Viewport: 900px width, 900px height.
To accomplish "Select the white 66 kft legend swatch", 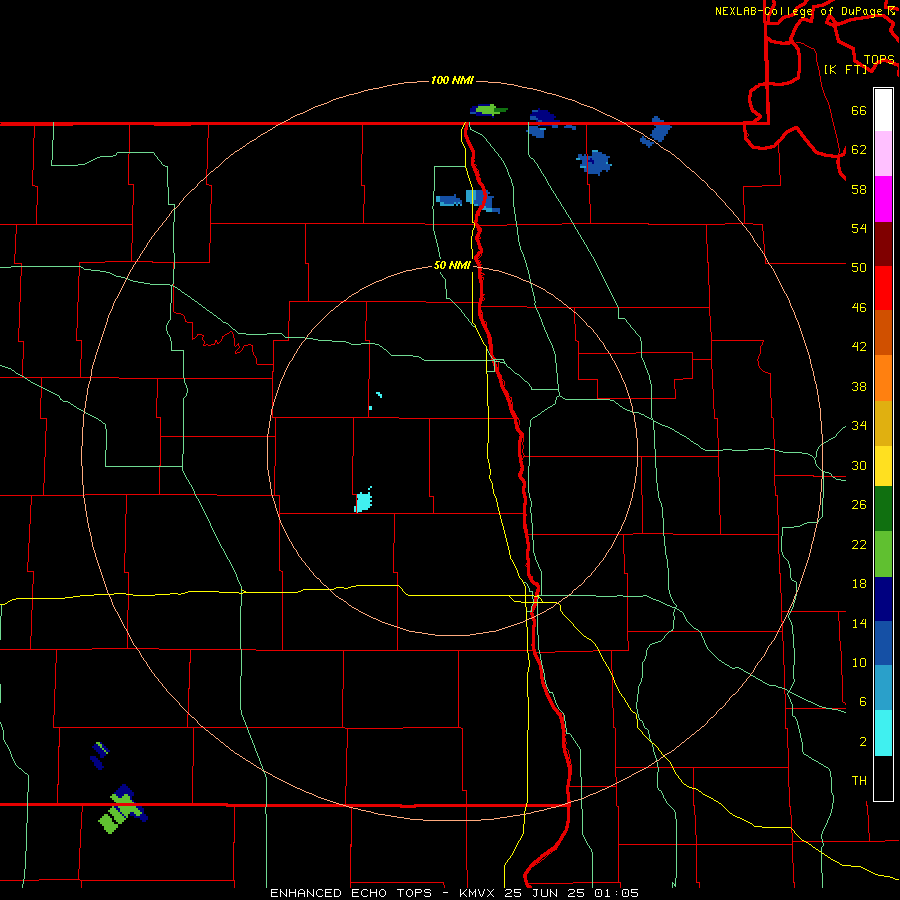I will [x=883, y=110].
